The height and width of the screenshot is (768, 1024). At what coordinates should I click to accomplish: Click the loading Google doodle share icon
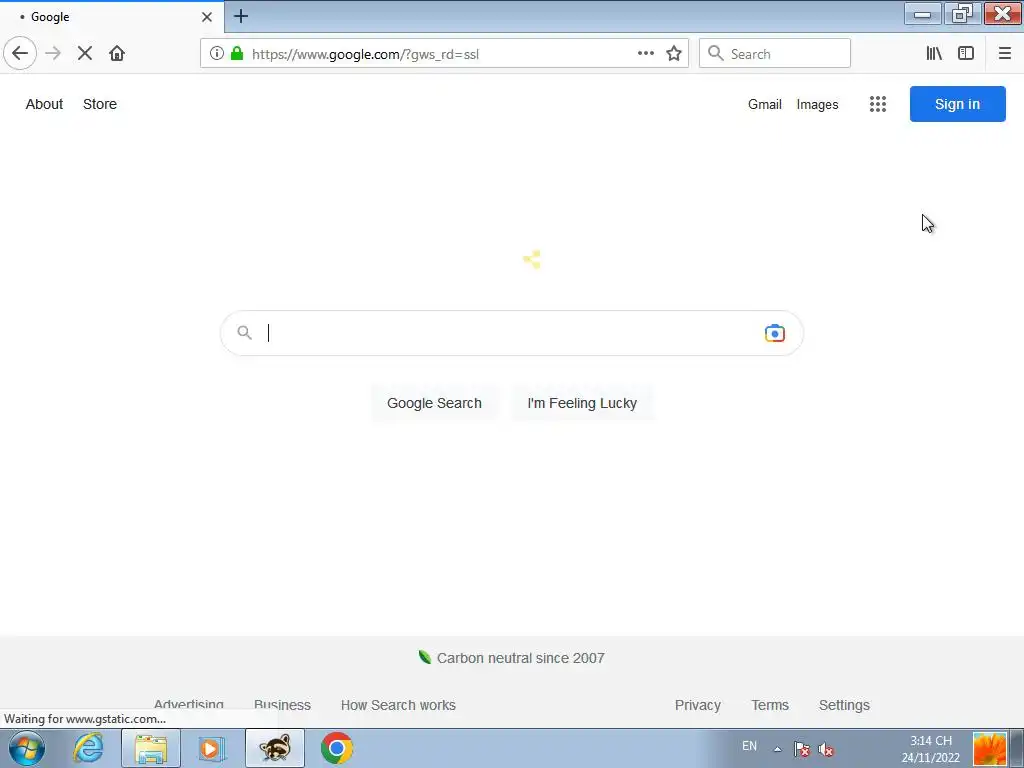[x=532, y=259]
